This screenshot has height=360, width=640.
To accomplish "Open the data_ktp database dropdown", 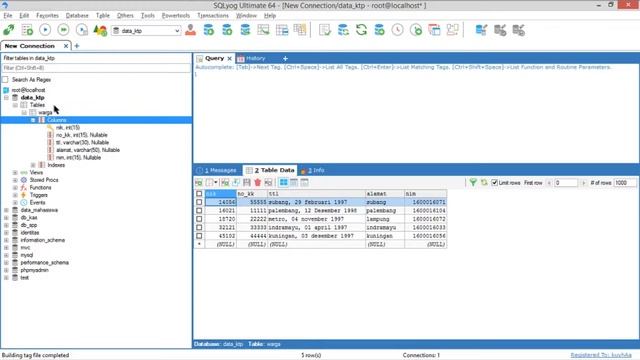I will pos(177,31).
